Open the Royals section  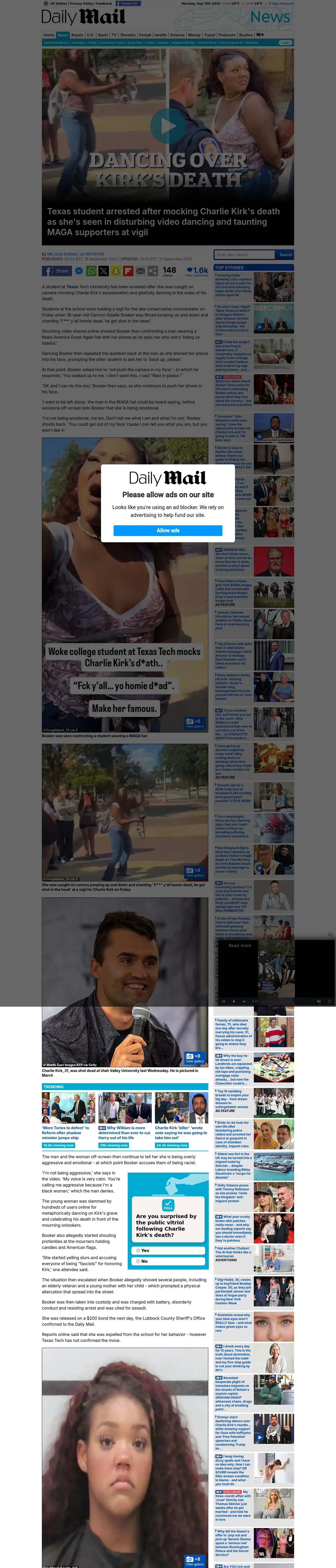(77, 35)
